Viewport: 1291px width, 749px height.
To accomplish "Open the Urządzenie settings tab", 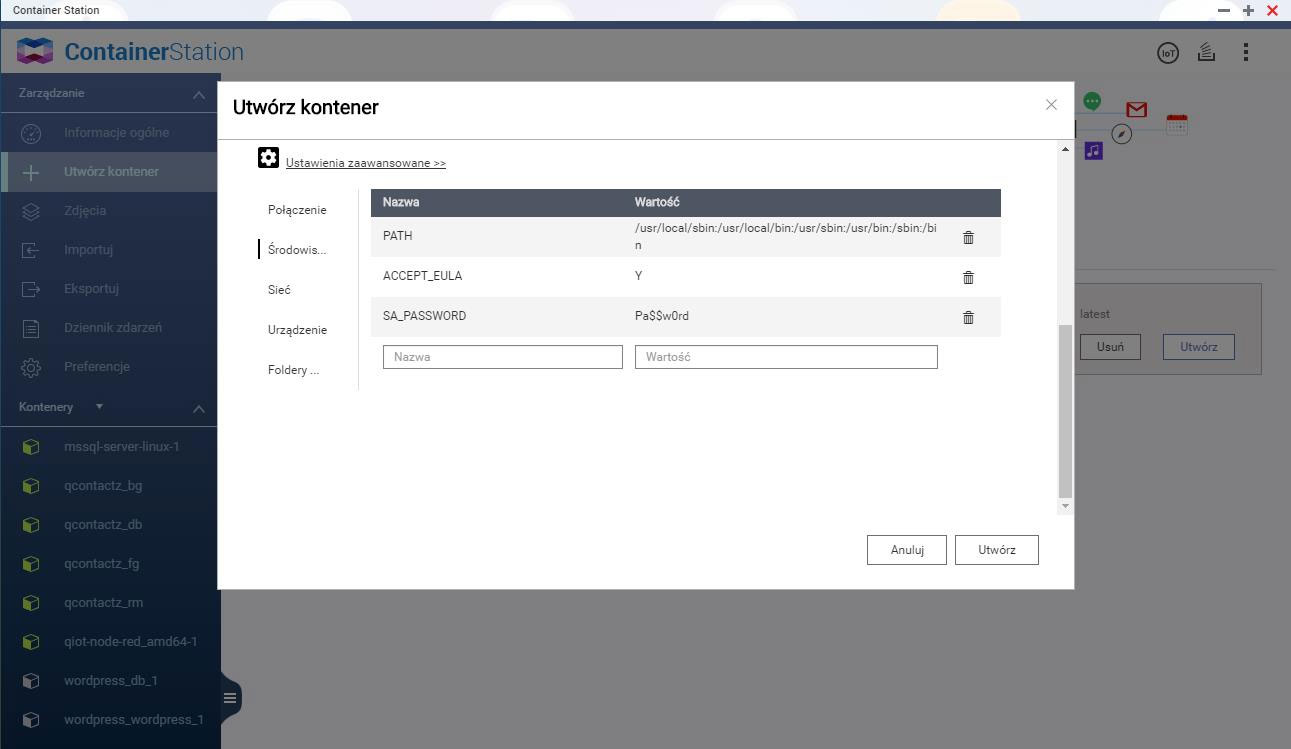I will 297,330.
